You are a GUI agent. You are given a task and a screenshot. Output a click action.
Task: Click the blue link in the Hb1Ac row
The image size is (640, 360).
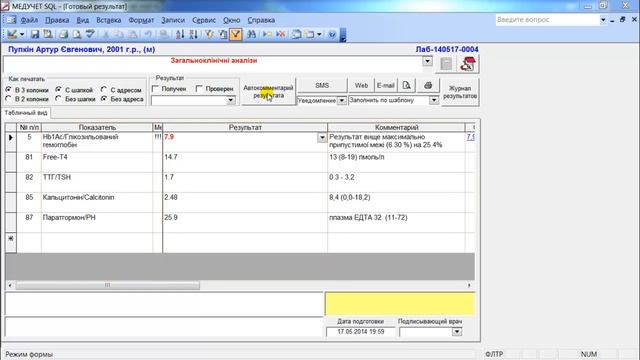click(x=471, y=137)
